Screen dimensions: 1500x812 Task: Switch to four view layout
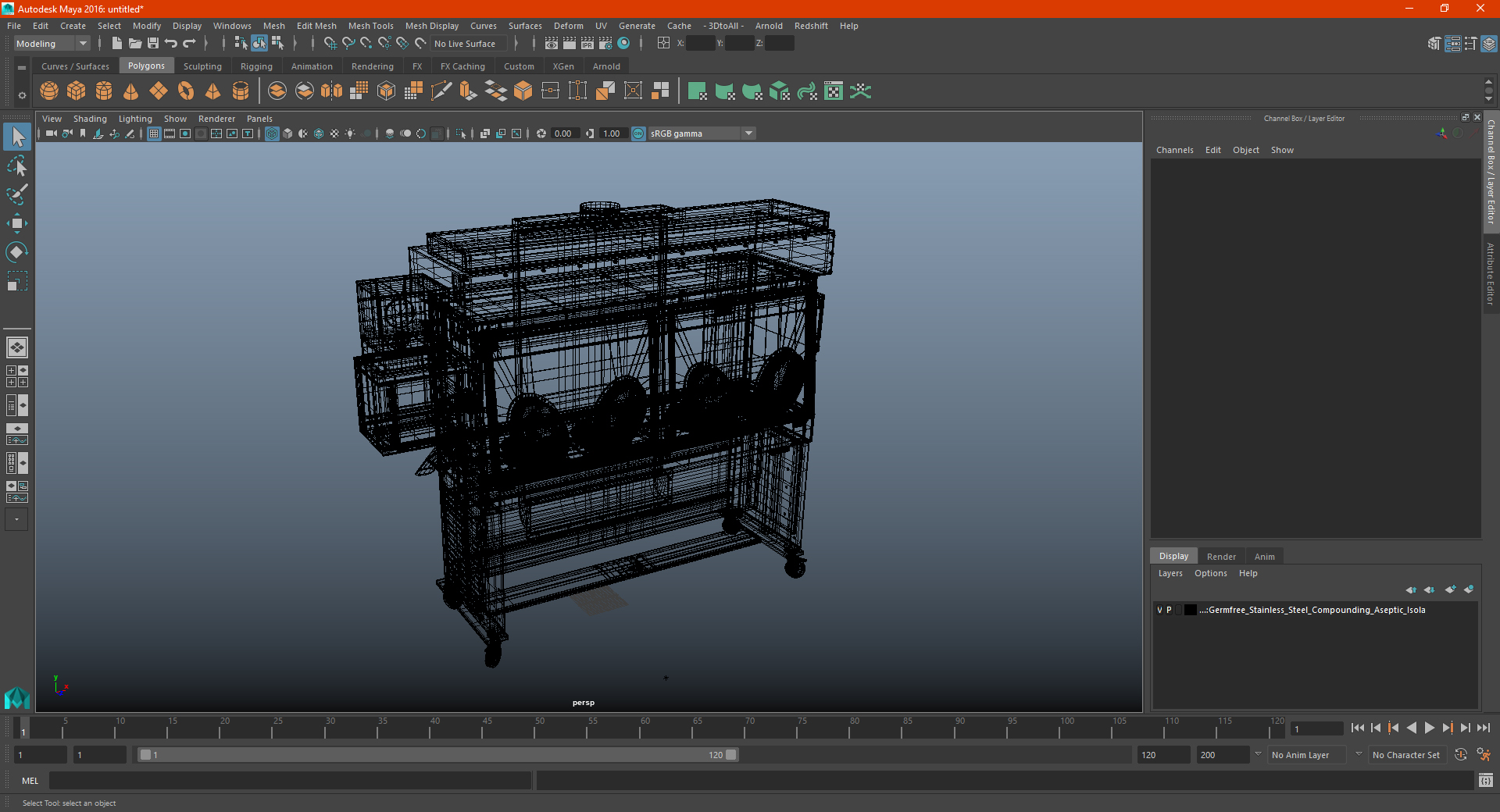click(17, 376)
